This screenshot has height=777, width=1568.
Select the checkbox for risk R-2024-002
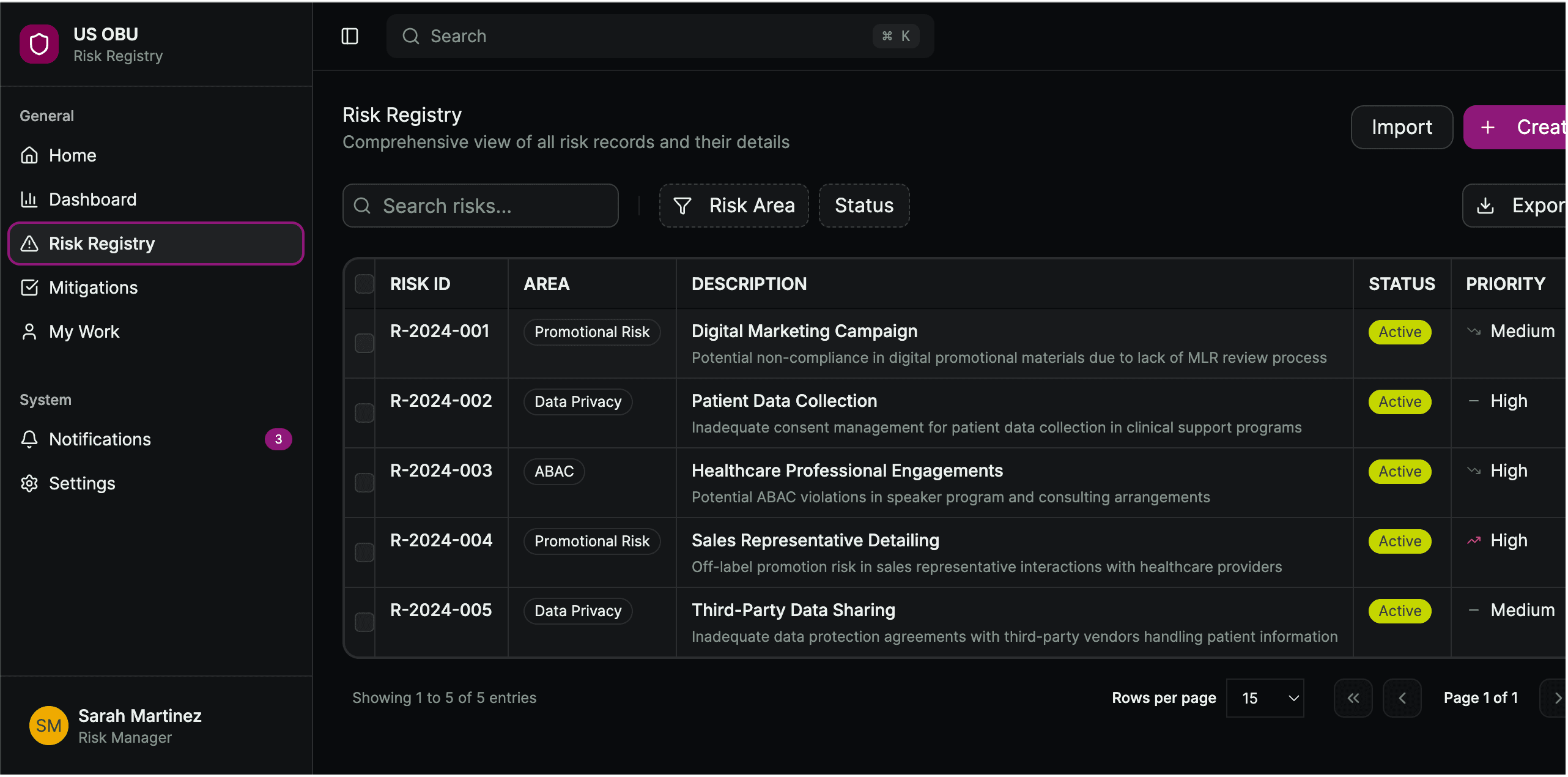(x=364, y=413)
